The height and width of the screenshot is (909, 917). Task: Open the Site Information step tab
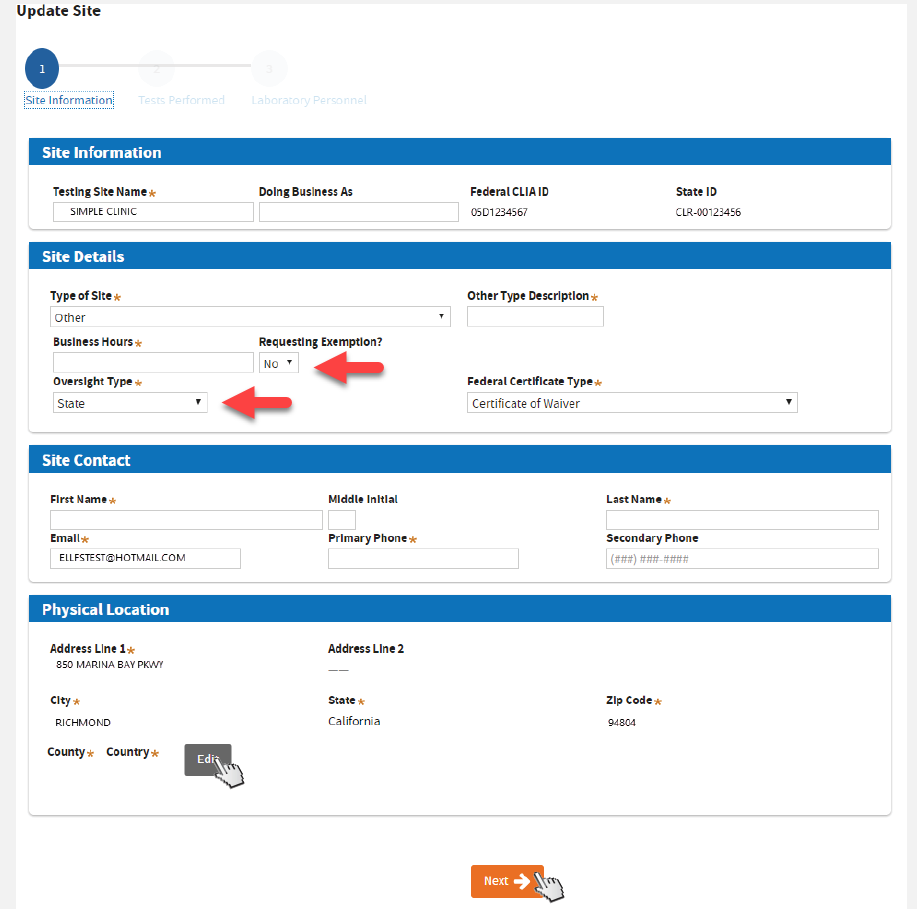[69, 100]
